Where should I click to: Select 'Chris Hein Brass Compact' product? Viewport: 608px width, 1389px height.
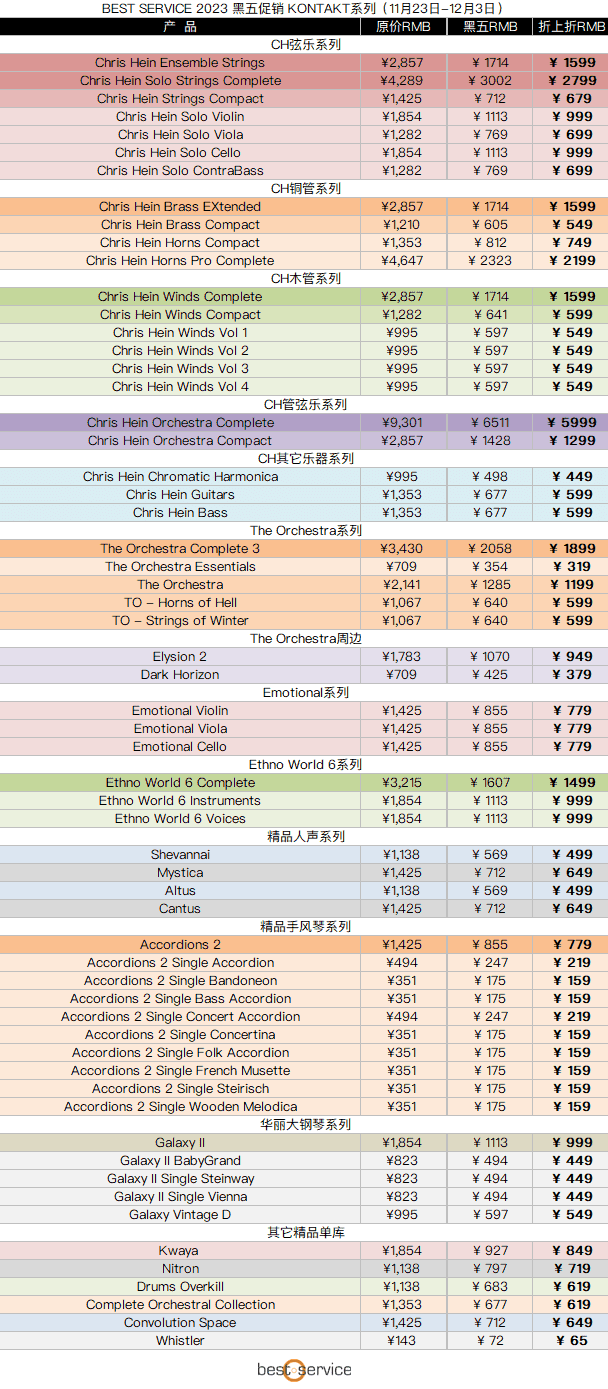point(180,225)
